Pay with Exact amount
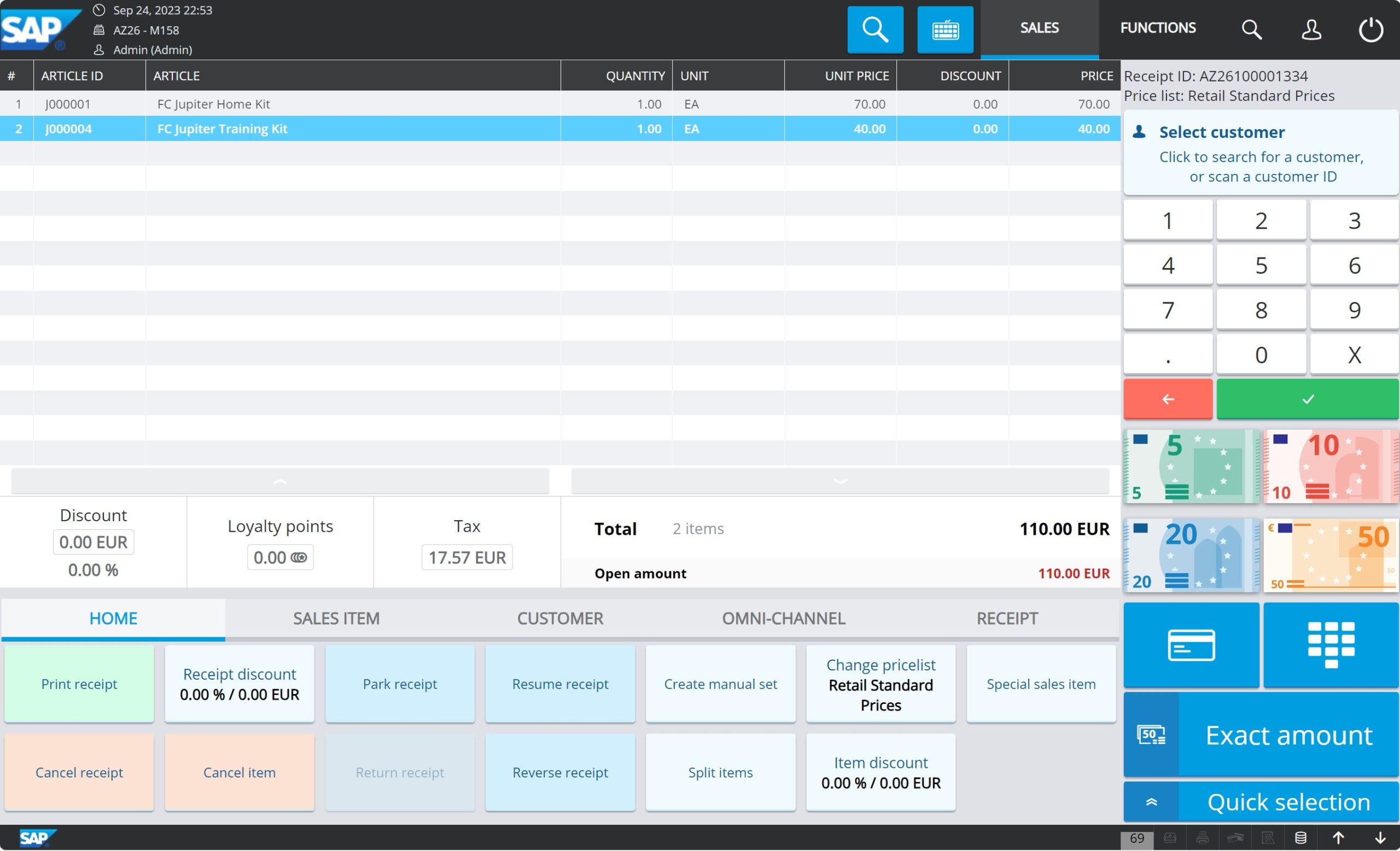The width and height of the screenshot is (1400, 851). [1261, 735]
